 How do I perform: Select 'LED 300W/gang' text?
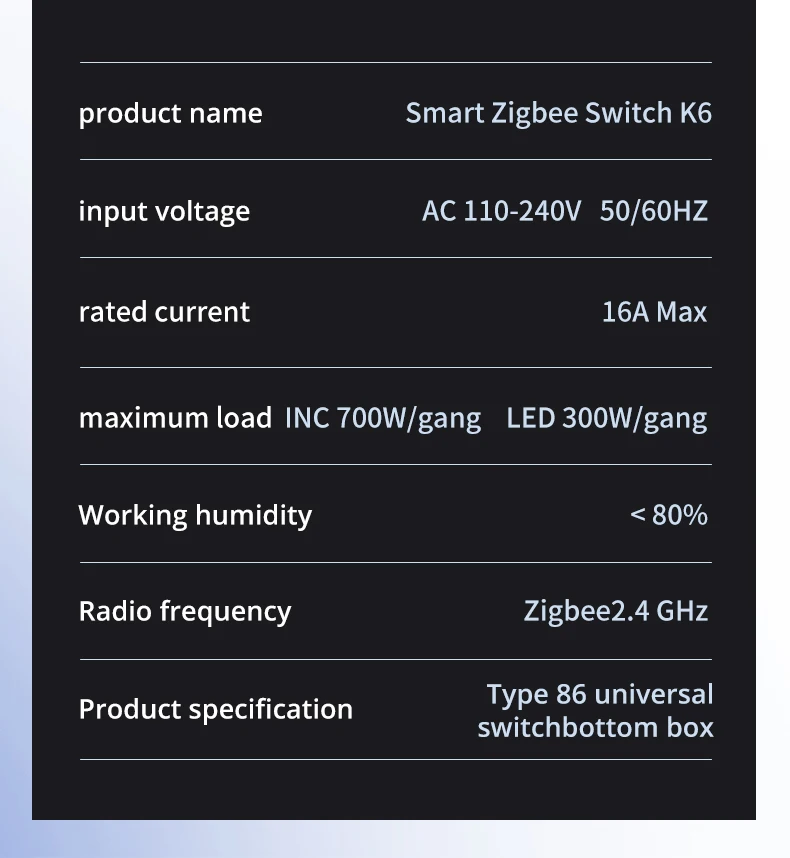607,419
